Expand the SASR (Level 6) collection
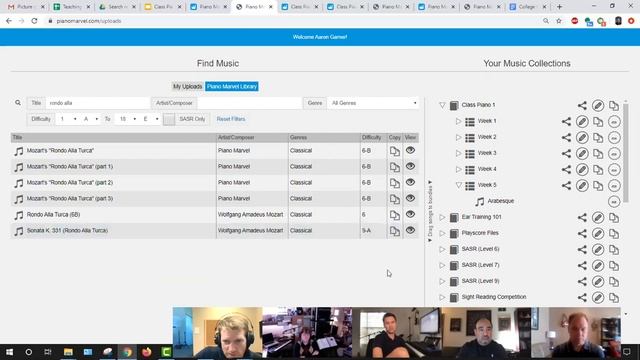 [x=442, y=249]
